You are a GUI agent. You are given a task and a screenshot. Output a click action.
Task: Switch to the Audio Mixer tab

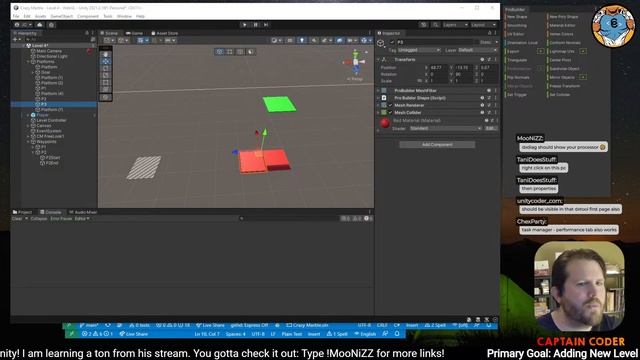pos(83,212)
